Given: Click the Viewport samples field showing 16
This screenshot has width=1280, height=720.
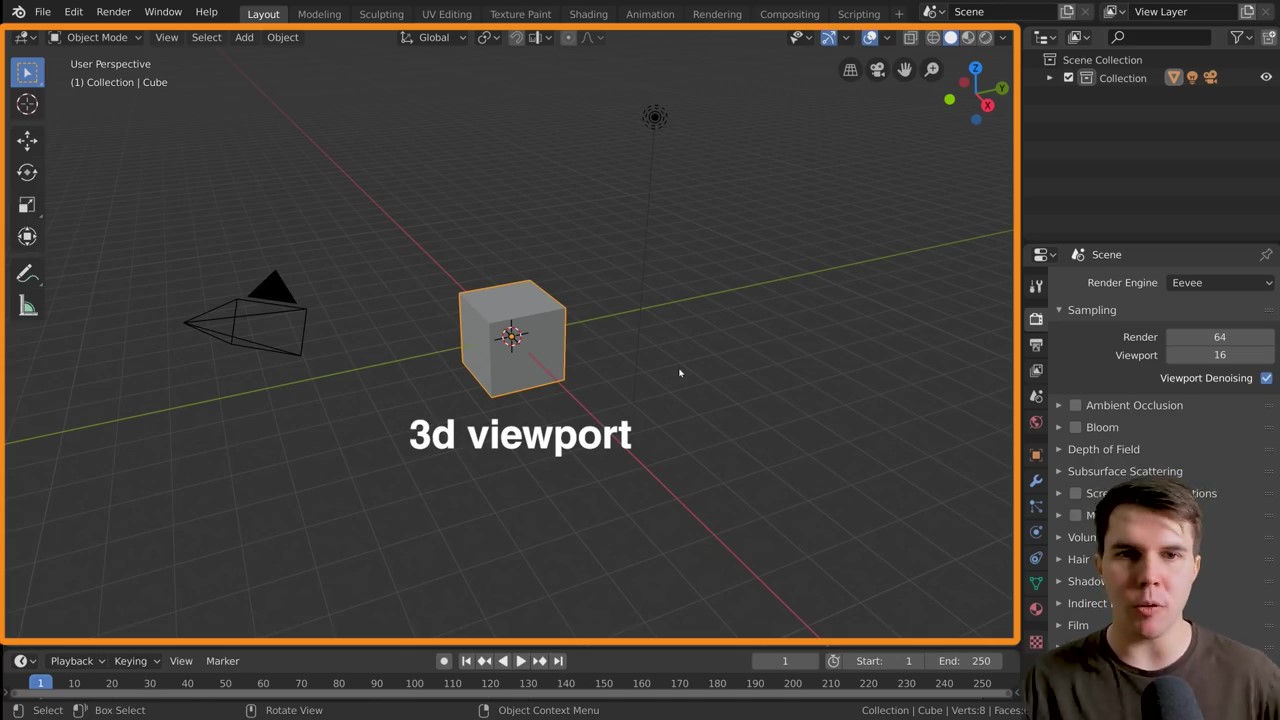Looking at the screenshot, I should [x=1220, y=355].
